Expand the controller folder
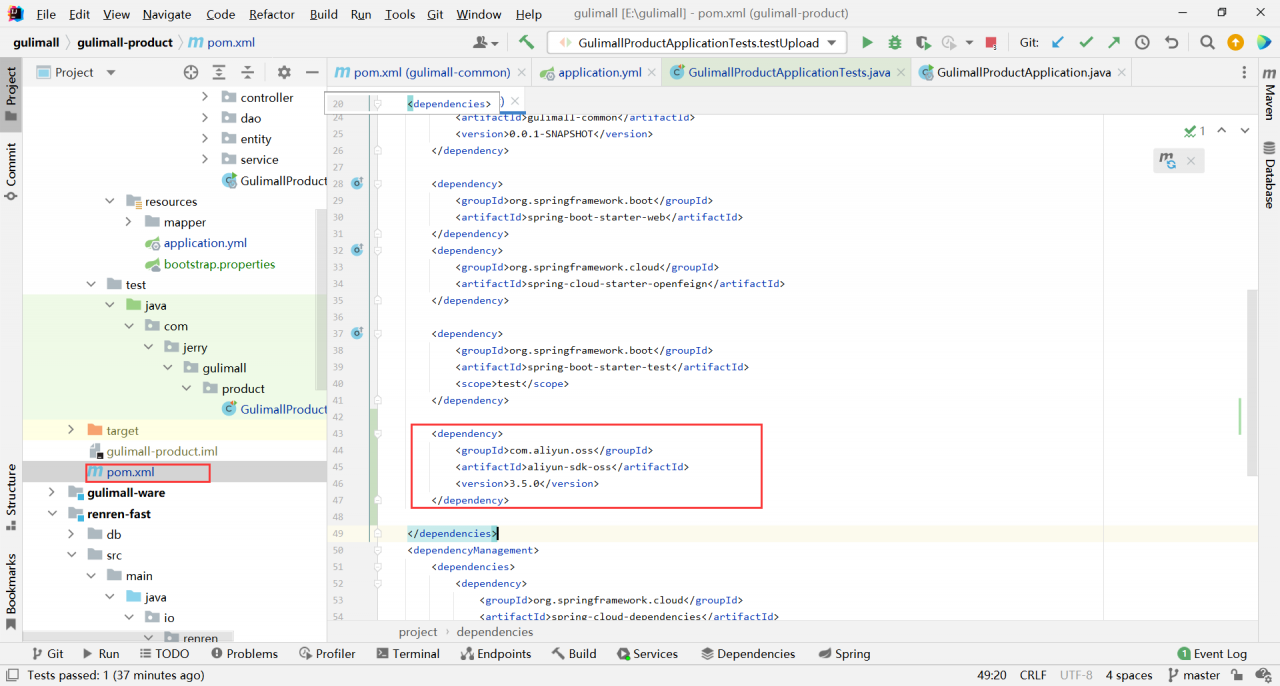1280x686 pixels. pos(205,97)
